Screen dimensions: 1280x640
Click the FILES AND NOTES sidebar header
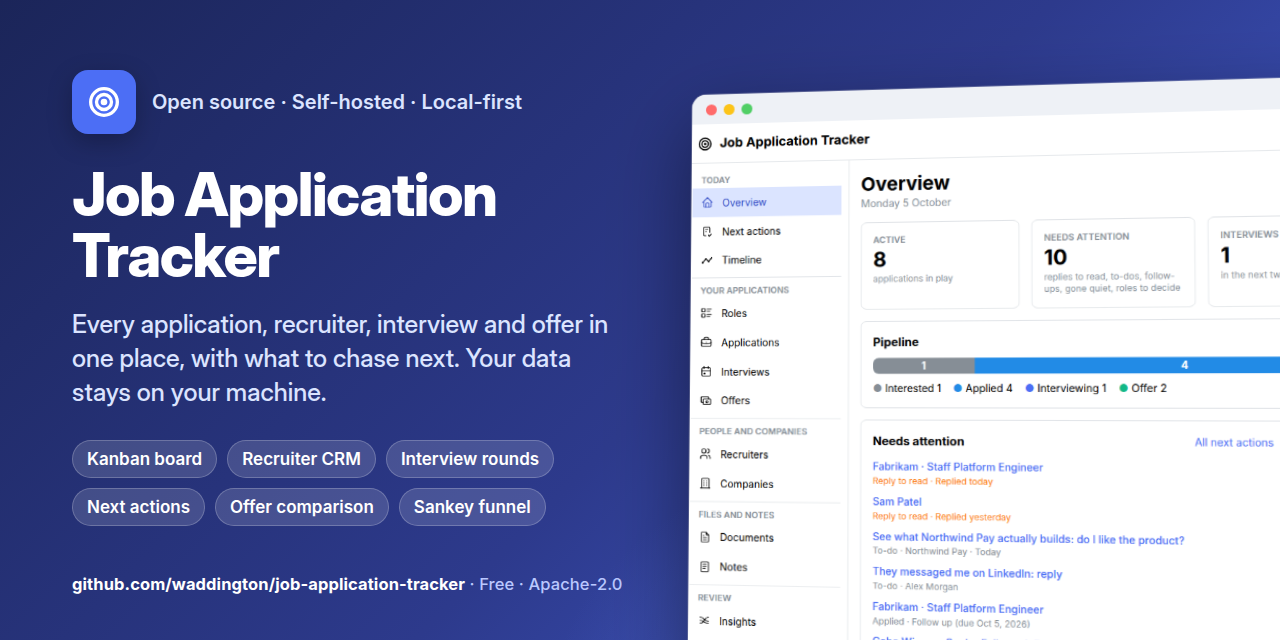point(736,515)
